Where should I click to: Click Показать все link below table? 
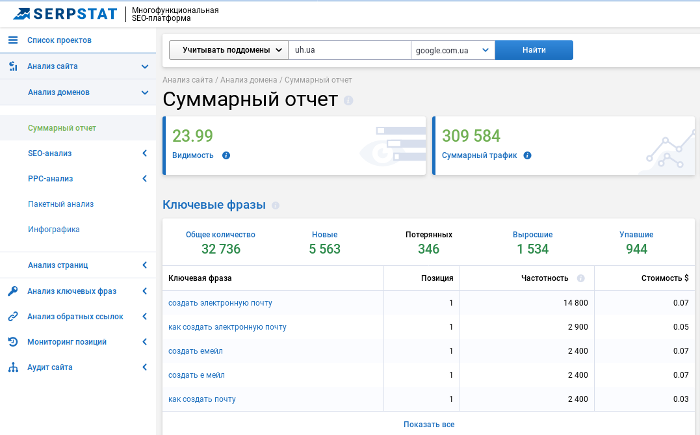click(x=429, y=424)
